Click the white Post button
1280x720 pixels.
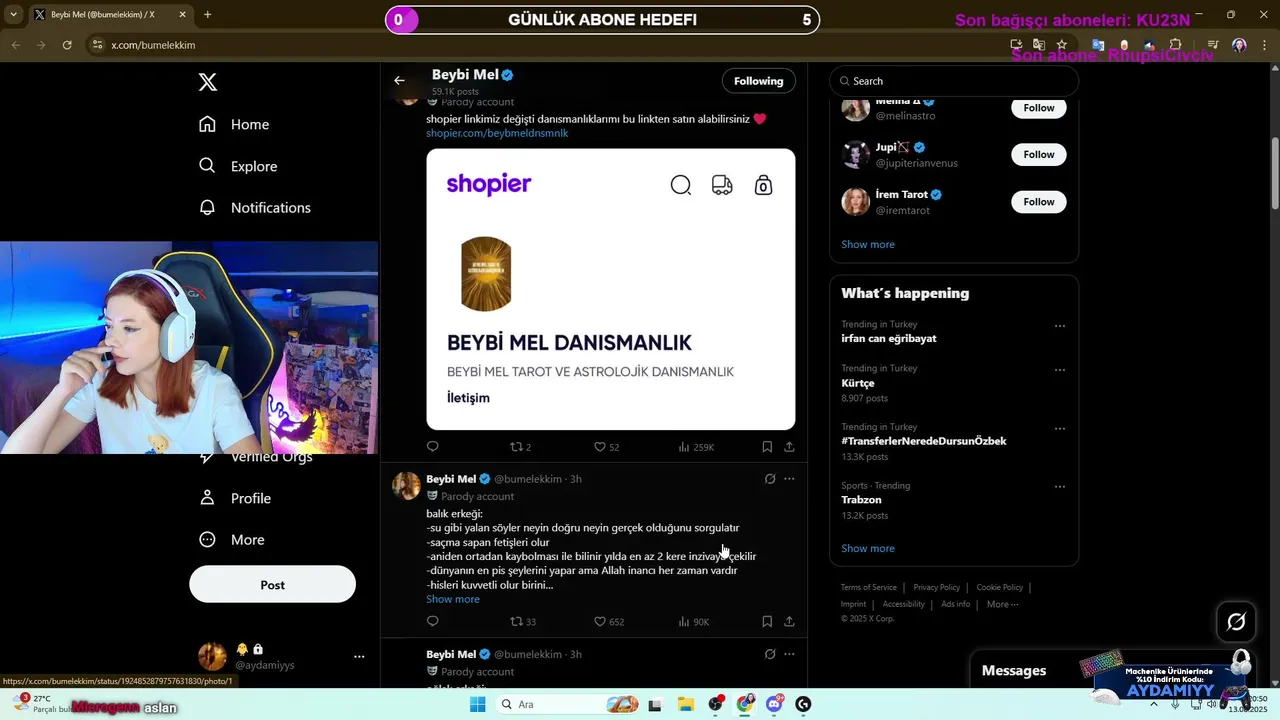(272, 585)
